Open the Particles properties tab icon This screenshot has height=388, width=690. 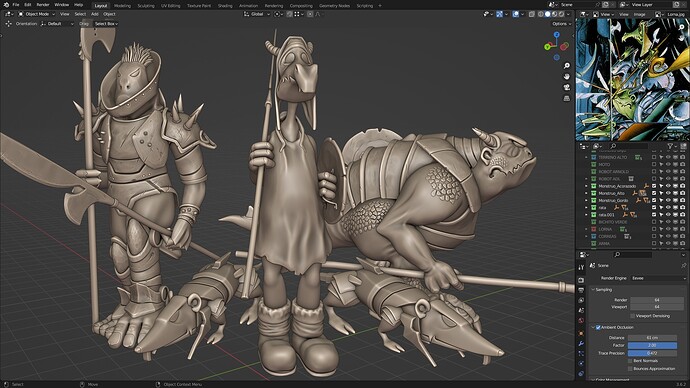pos(581,354)
